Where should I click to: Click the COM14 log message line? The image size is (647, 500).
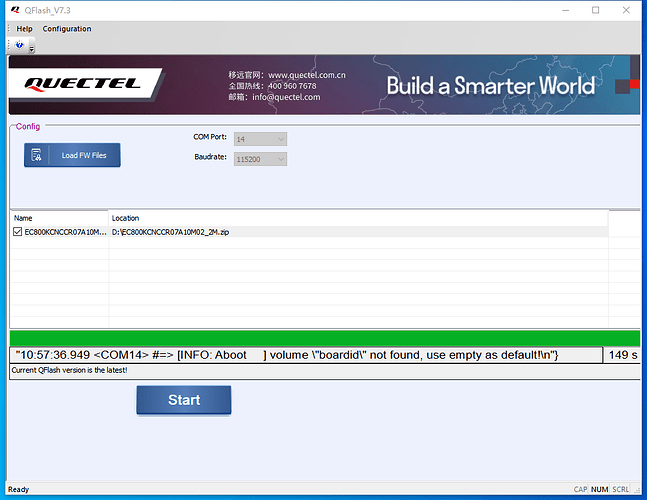click(305, 355)
